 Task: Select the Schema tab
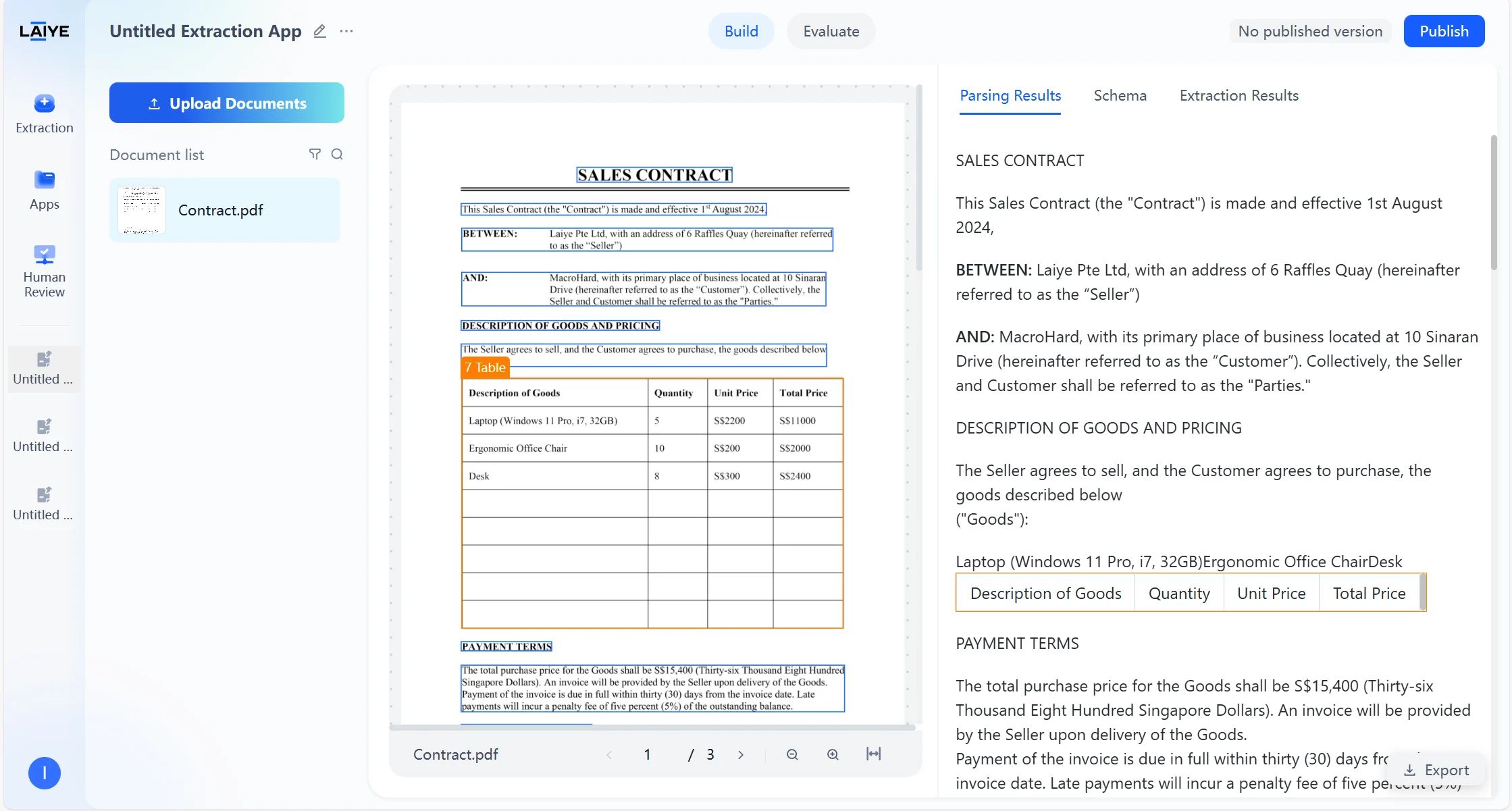coord(1120,96)
